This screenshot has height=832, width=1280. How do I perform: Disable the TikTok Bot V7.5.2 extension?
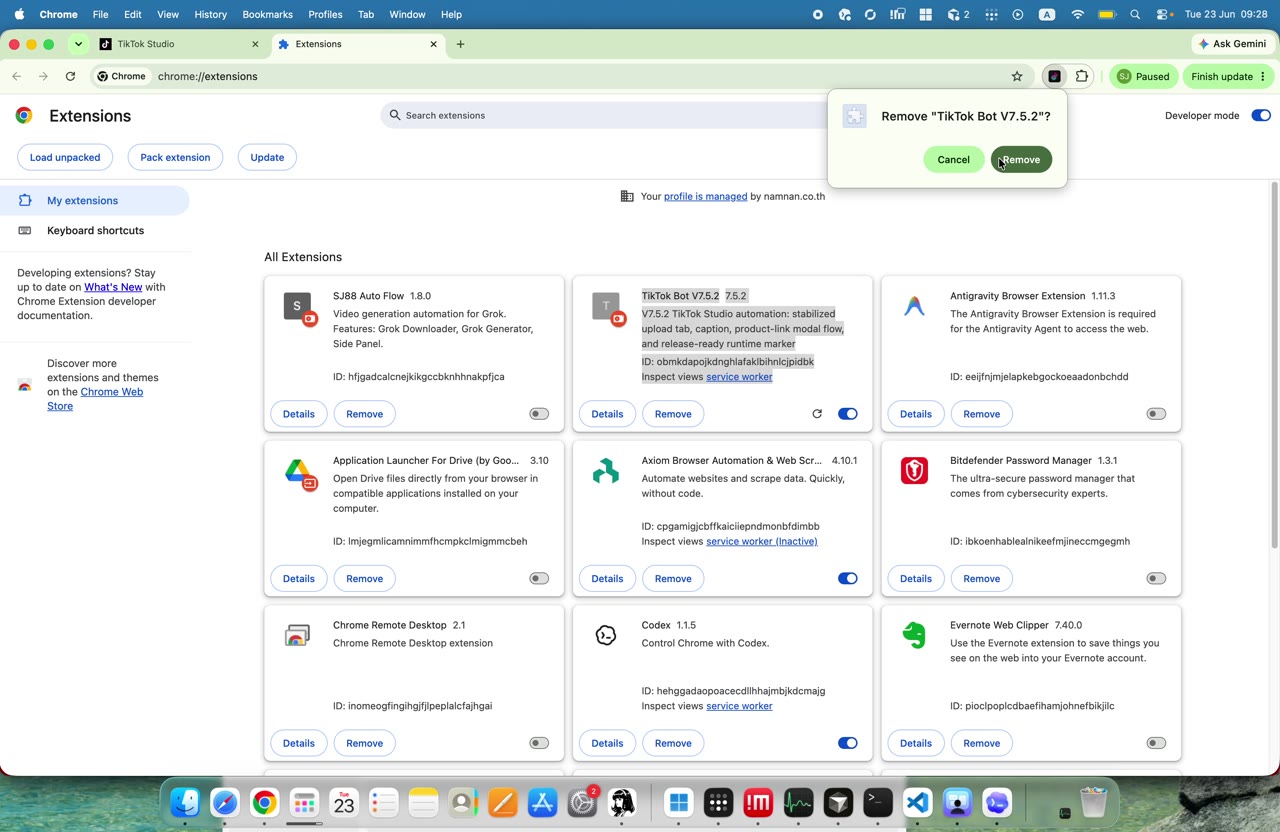tap(847, 414)
